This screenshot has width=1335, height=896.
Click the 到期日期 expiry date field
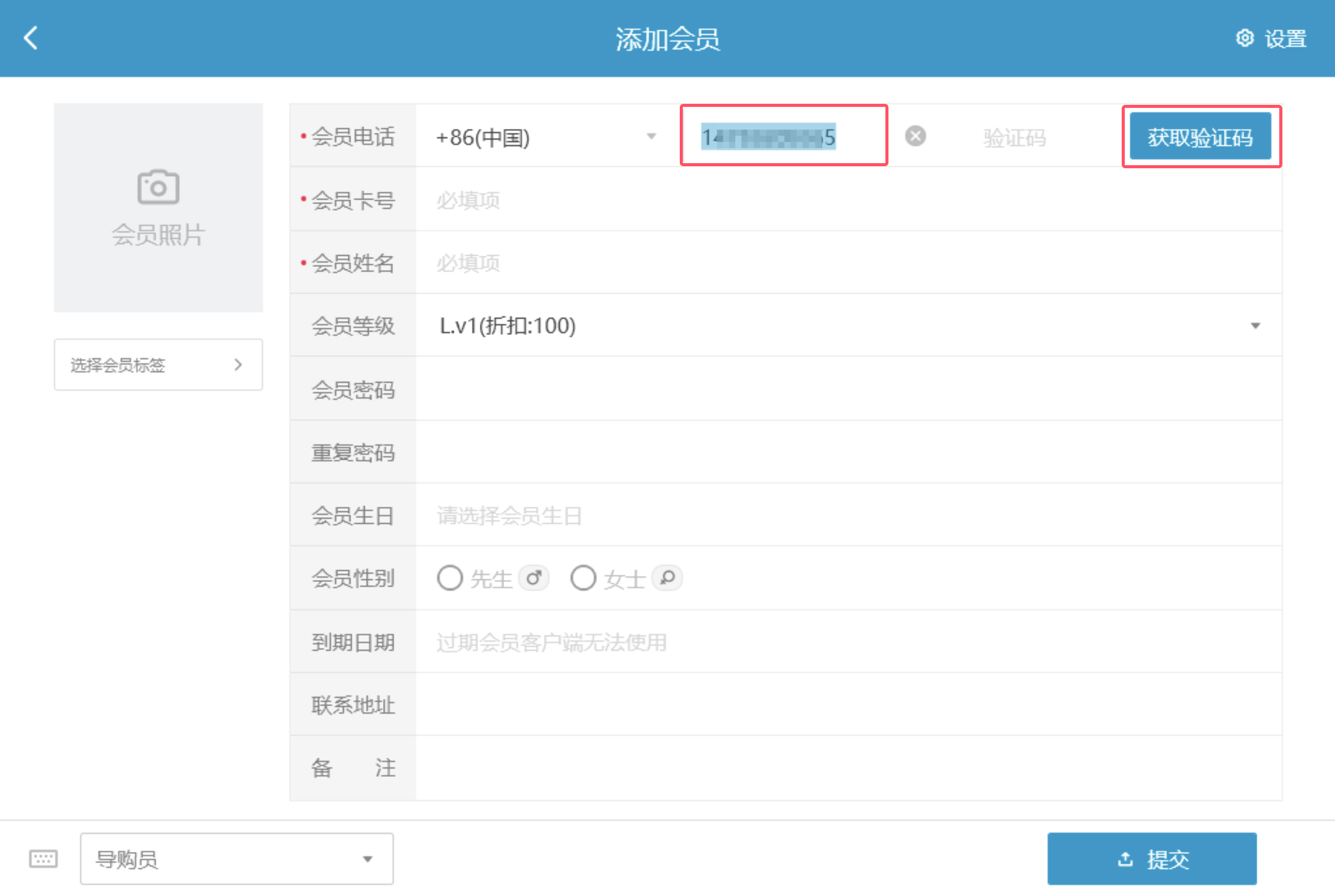[849, 642]
